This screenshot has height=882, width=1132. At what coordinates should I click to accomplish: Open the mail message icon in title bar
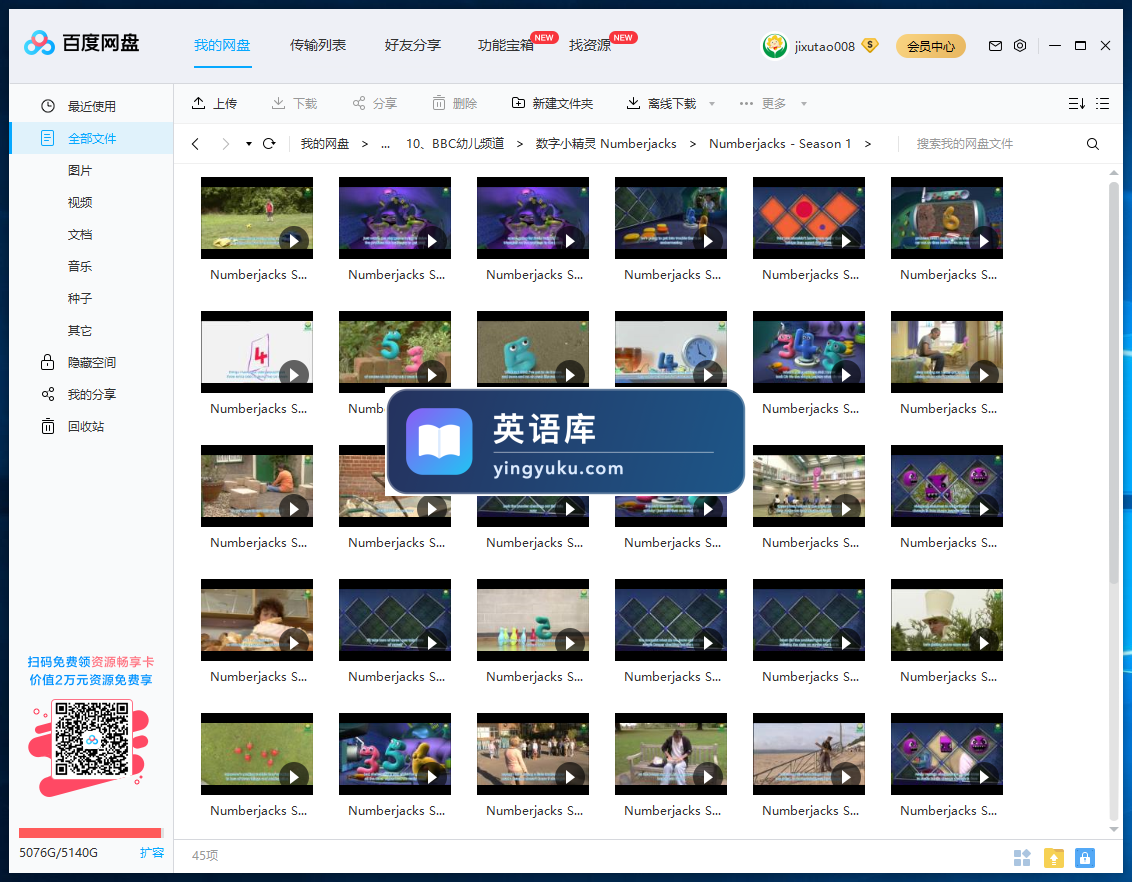[995, 46]
